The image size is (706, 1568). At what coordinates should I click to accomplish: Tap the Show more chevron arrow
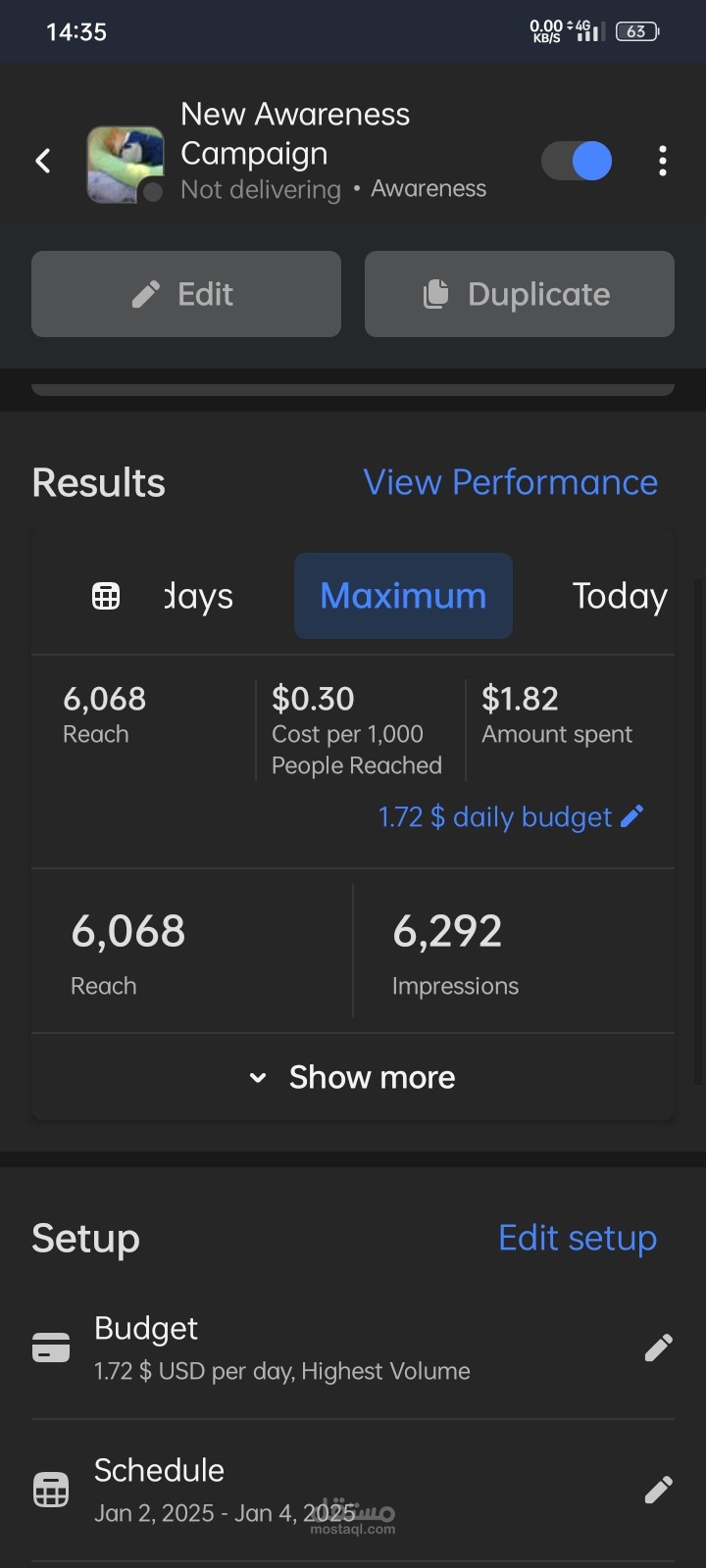(x=258, y=1078)
